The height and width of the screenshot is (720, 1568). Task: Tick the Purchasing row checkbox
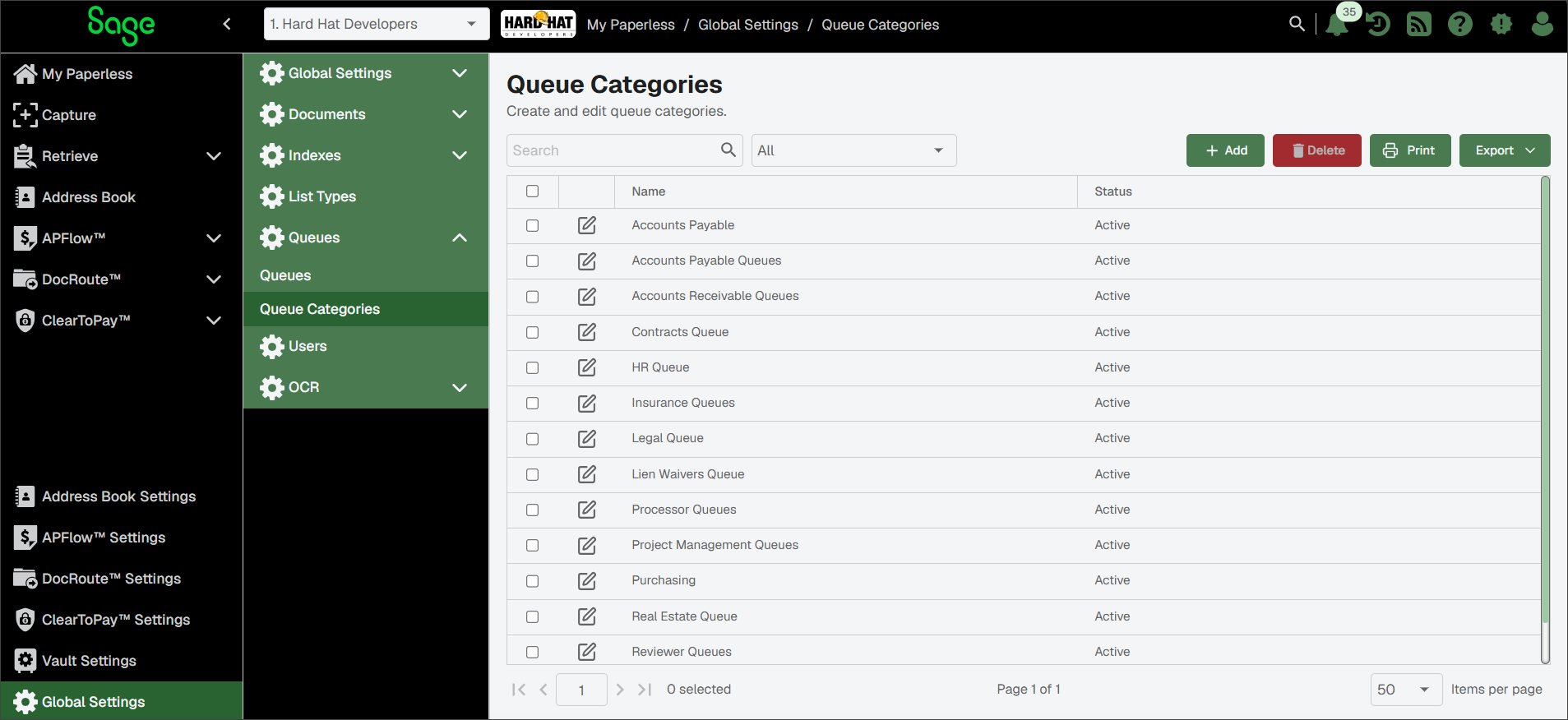pyautogui.click(x=533, y=581)
